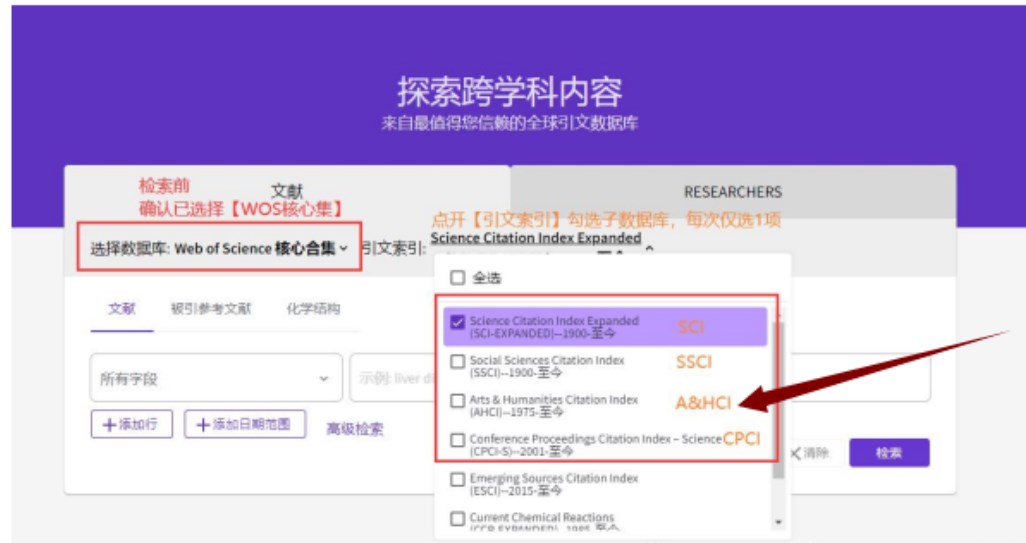Click the (AHCI)--1975-至今 text

point(516,412)
